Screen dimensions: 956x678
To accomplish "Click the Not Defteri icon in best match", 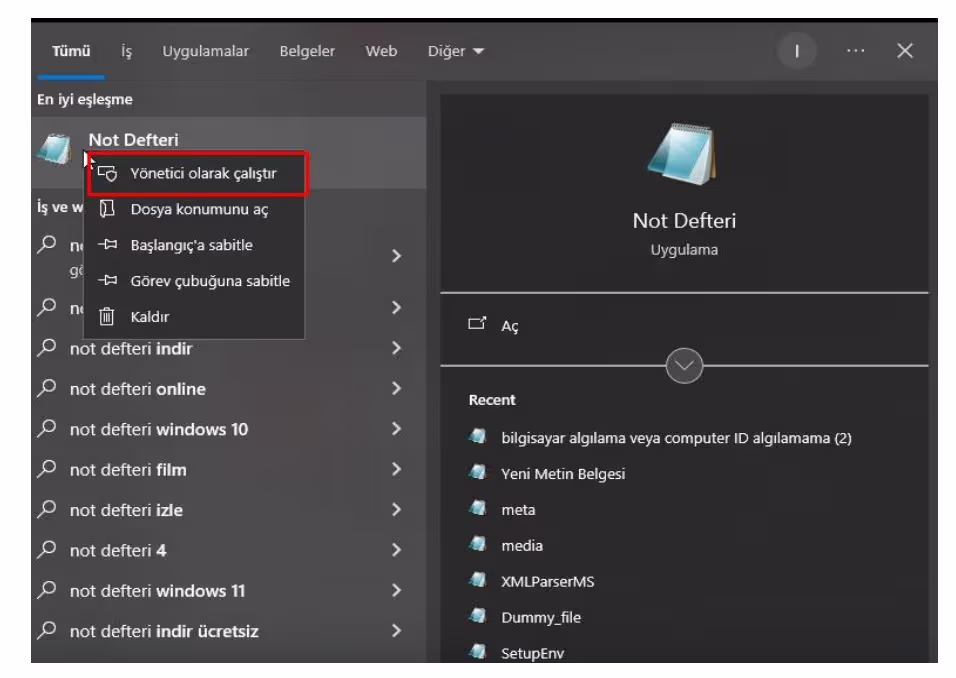I will 55,150.
